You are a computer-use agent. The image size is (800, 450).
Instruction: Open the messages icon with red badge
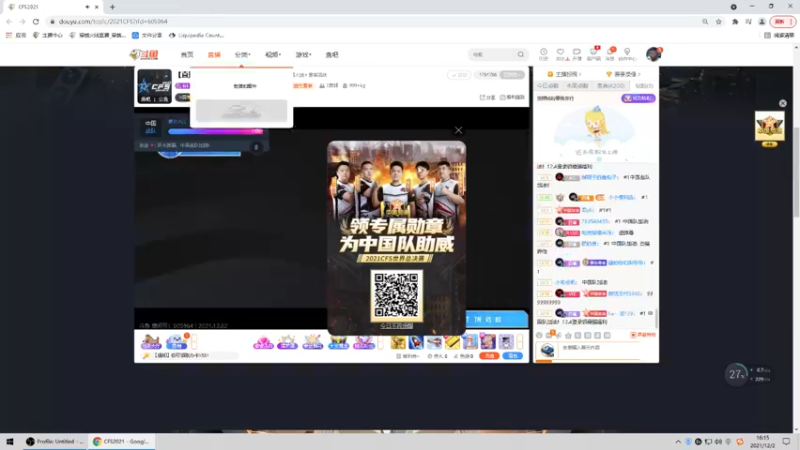(610, 54)
